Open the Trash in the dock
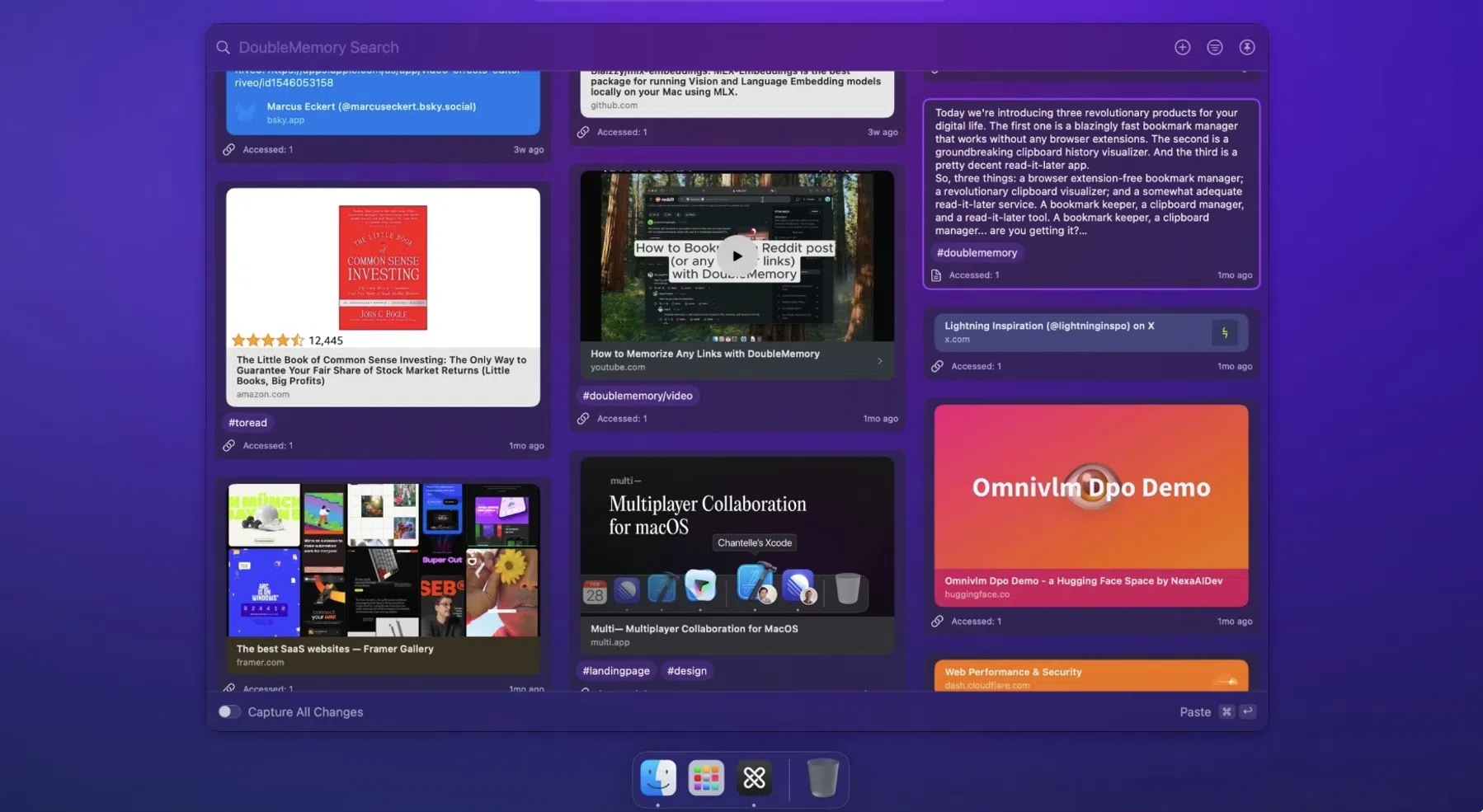 coord(822,777)
